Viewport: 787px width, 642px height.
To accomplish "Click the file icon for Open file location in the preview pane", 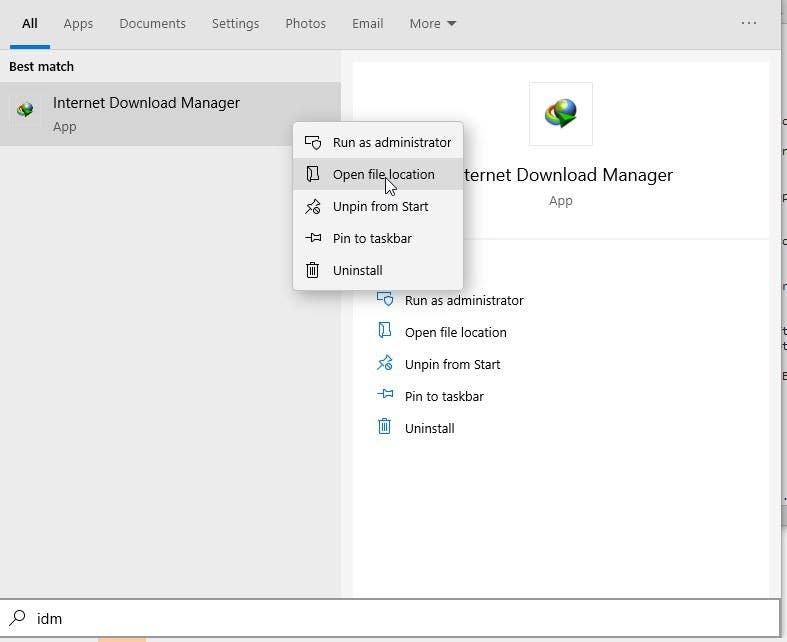I will pos(385,332).
